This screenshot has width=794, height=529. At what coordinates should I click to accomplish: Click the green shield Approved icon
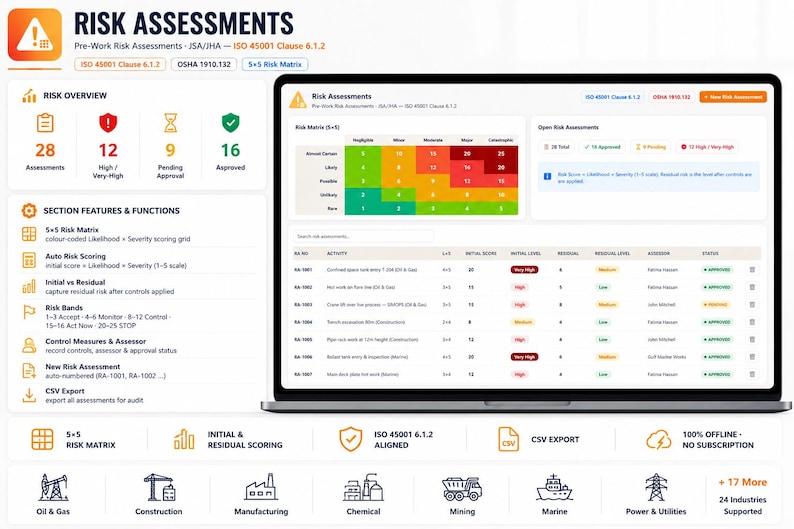pos(230,123)
